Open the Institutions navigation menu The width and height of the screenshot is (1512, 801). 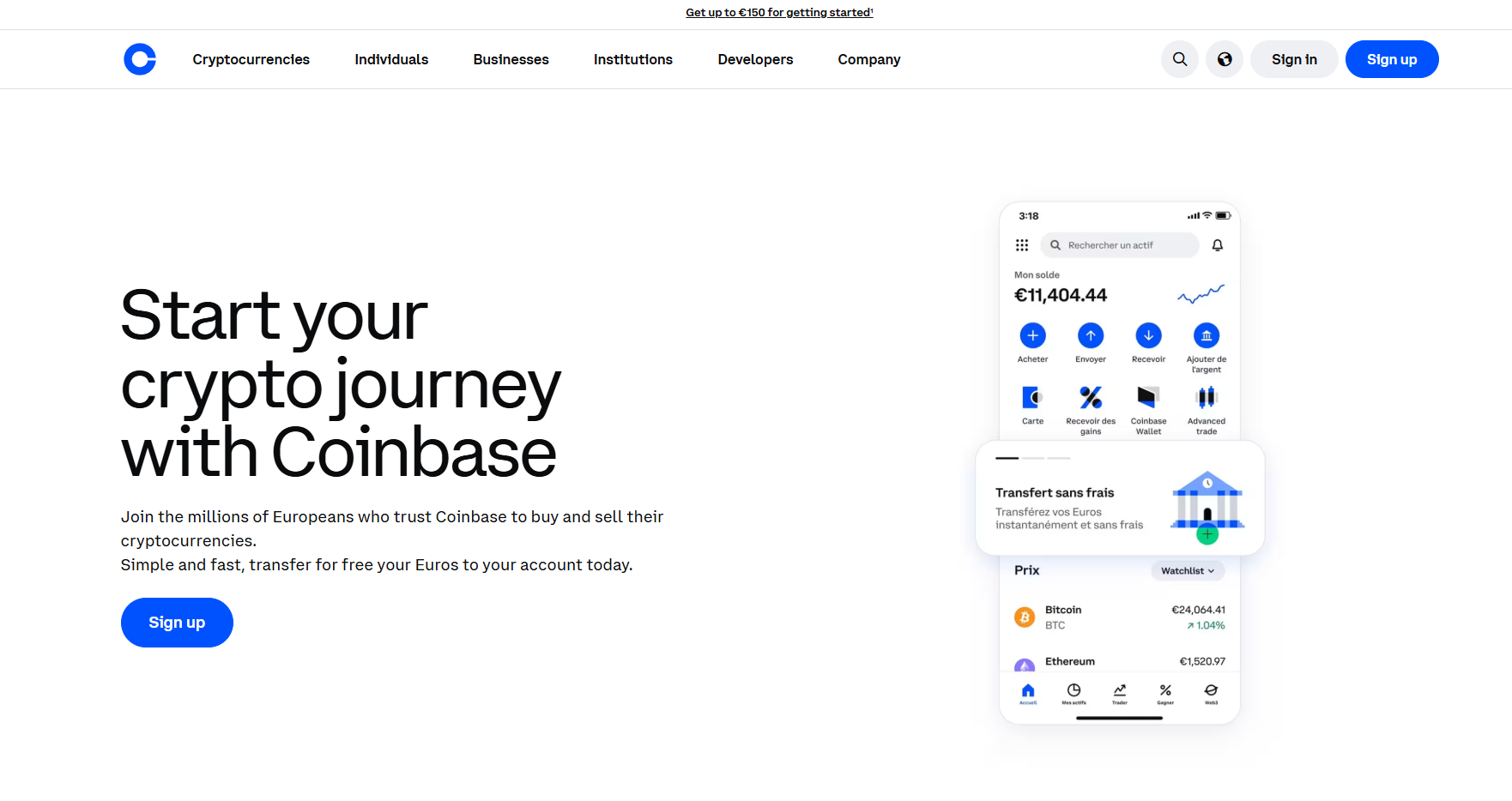tap(632, 59)
